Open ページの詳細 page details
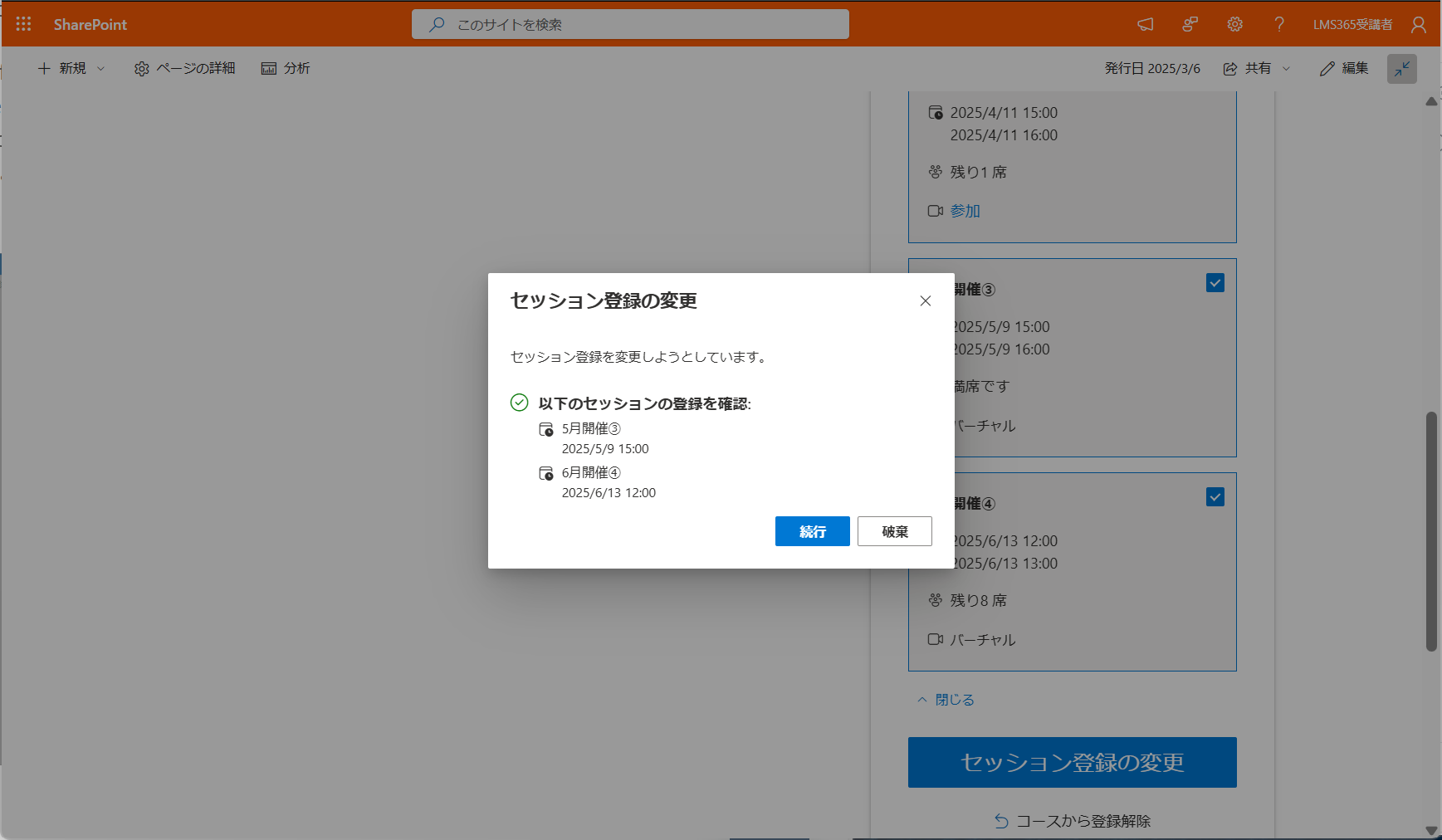Screen dimensions: 1442x840 coord(184,68)
